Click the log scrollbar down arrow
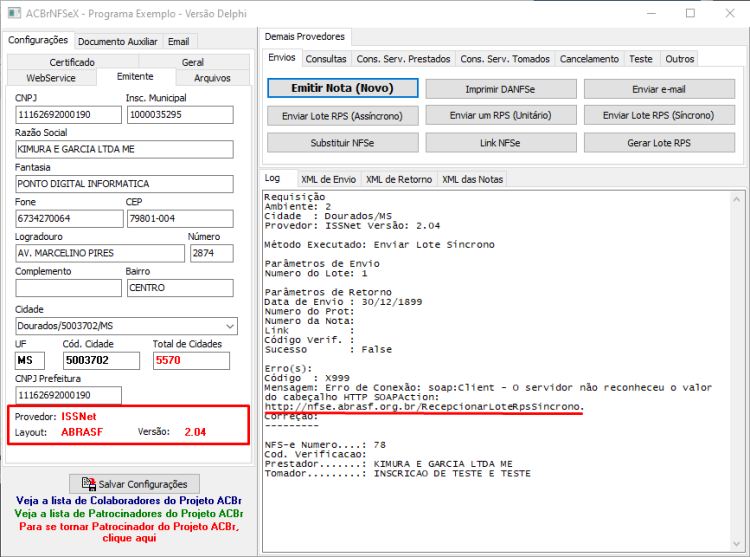This screenshot has height=557, width=750. [x=737, y=544]
